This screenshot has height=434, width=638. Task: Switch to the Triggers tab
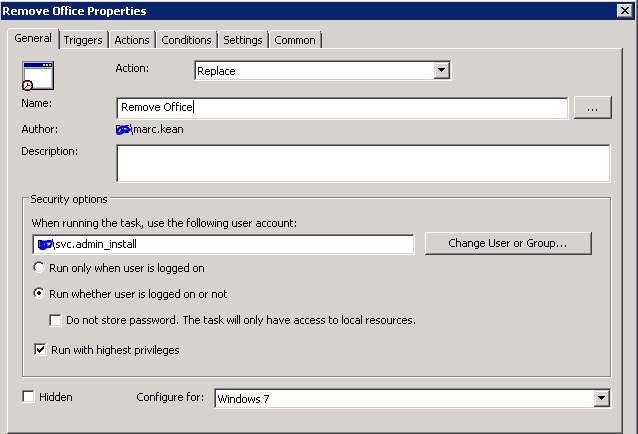(x=83, y=40)
